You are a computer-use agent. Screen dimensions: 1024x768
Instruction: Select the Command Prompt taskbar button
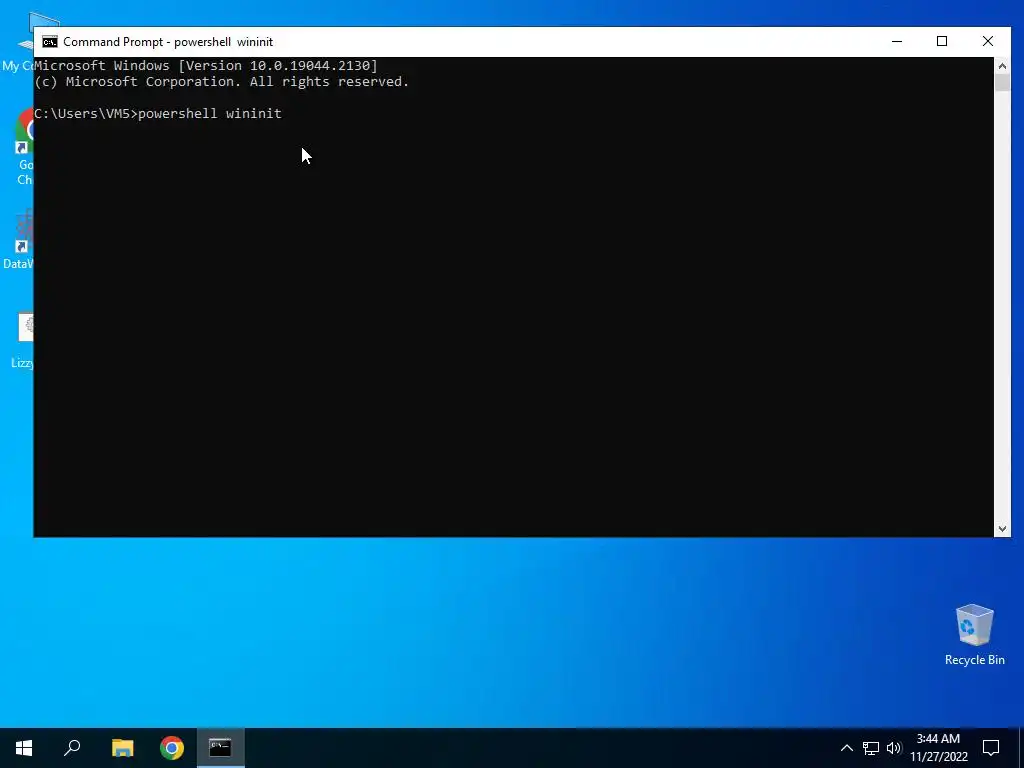[220, 748]
